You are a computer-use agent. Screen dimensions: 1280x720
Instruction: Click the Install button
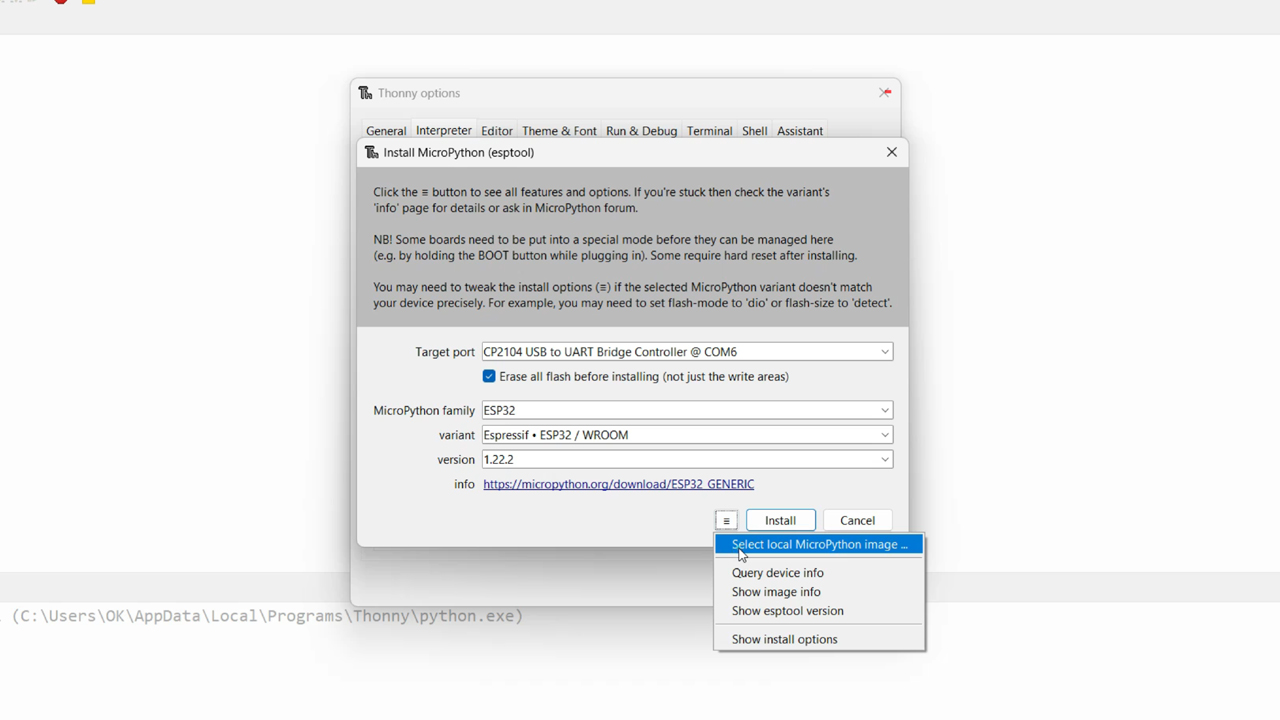(781, 520)
